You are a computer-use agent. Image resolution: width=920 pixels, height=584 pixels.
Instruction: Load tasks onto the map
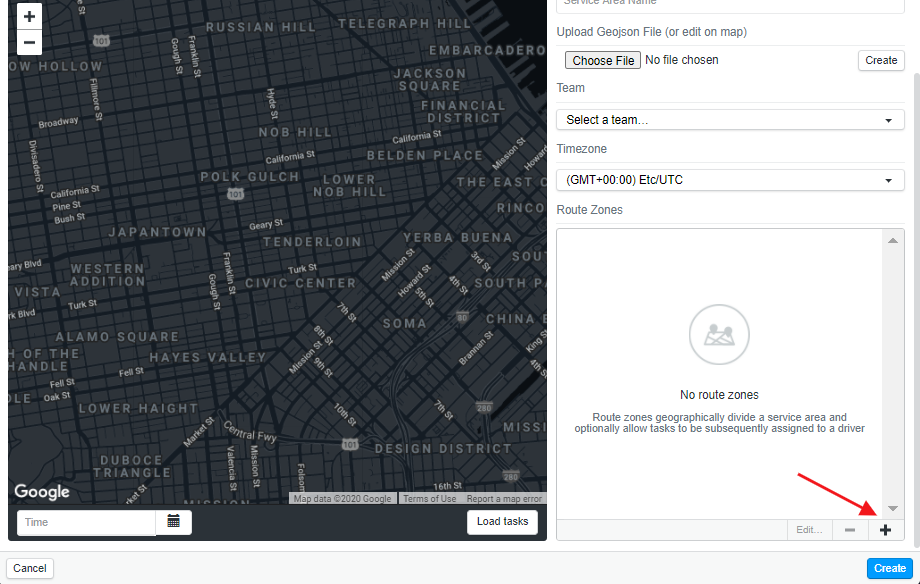[x=502, y=522]
